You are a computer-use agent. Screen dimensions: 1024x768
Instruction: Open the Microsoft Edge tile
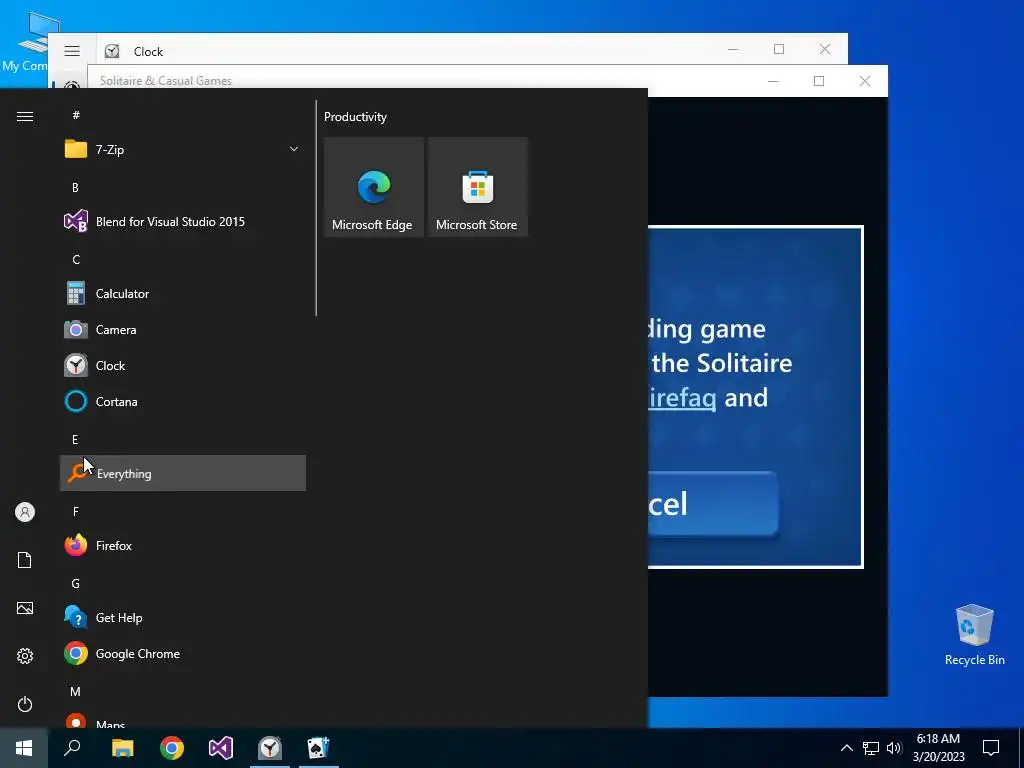click(374, 187)
